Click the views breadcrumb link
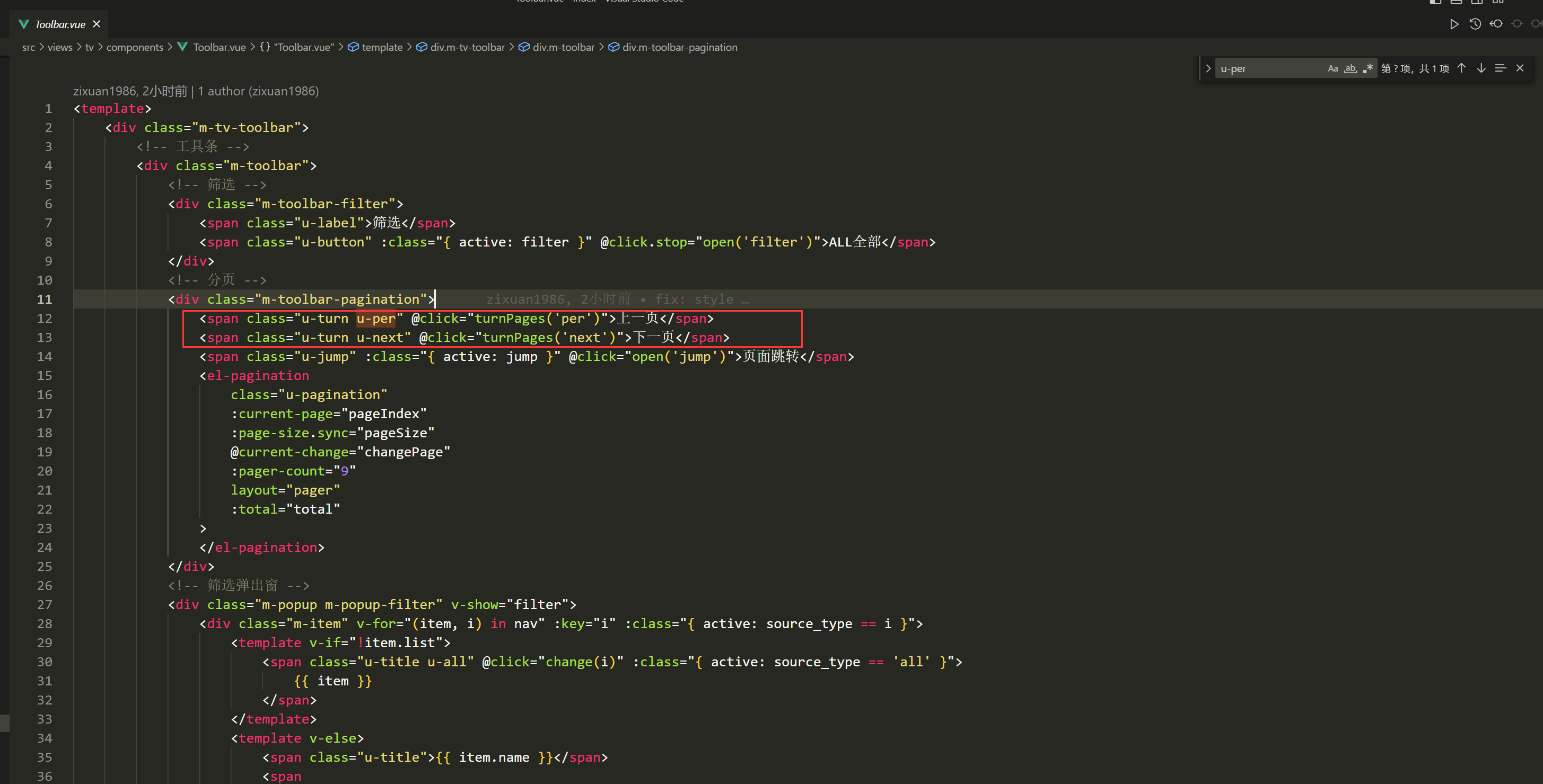The width and height of the screenshot is (1543, 784). click(60, 47)
